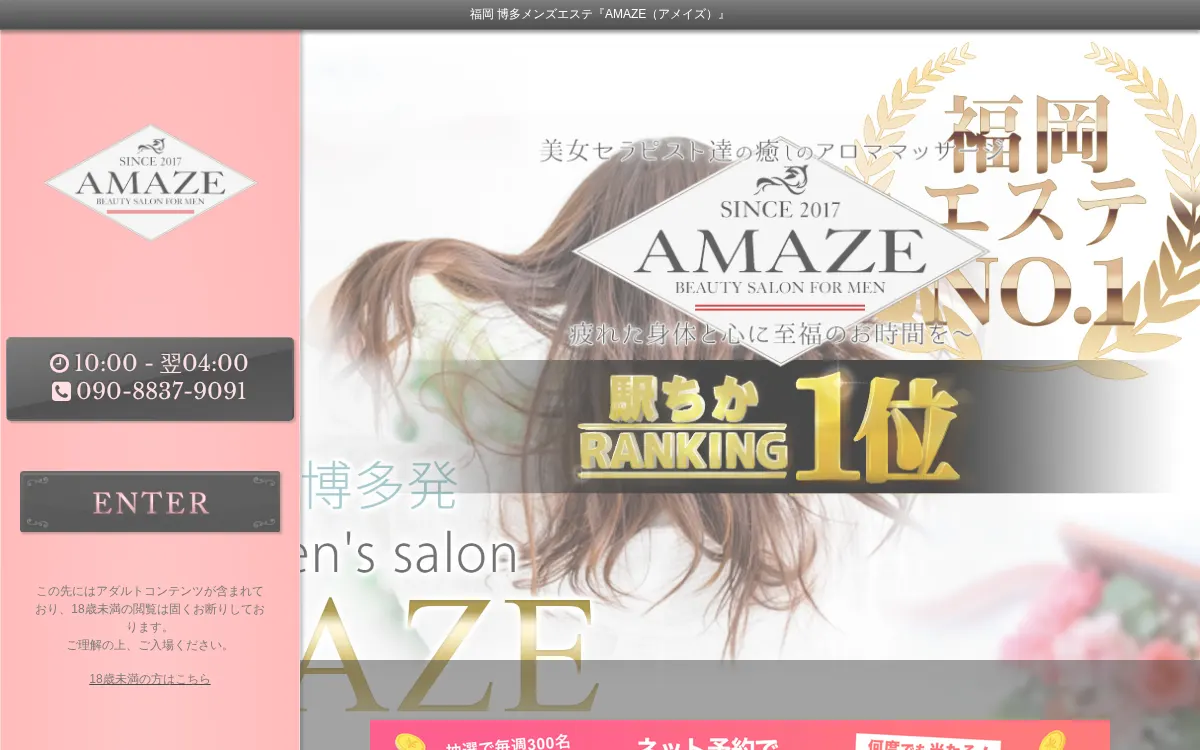
Task: Click the 博多発 heading text
Action: [x=380, y=485]
